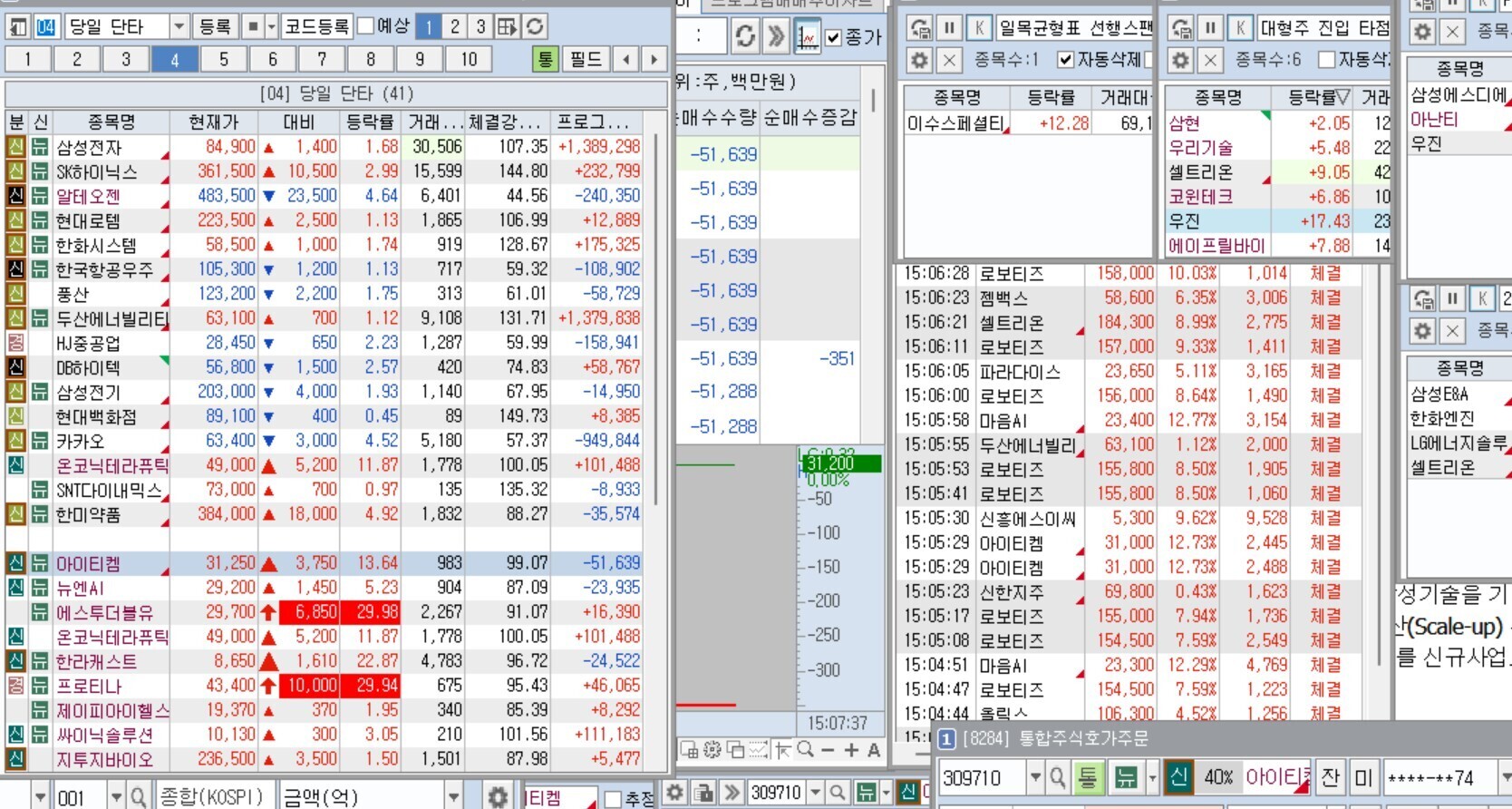Click the plus icon in chart bottom toolbar

[850, 750]
